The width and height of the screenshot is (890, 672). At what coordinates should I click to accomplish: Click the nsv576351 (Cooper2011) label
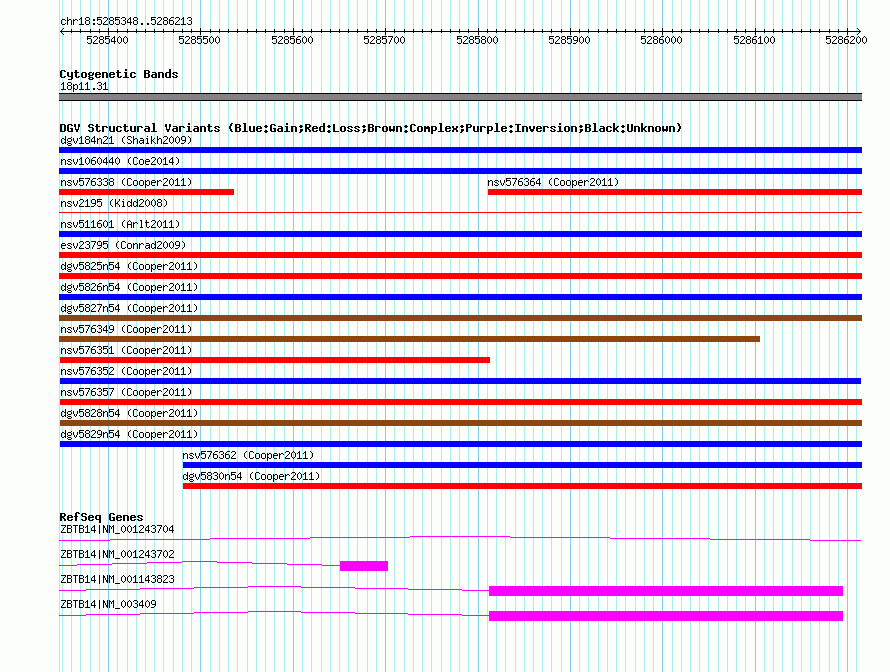point(126,350)
